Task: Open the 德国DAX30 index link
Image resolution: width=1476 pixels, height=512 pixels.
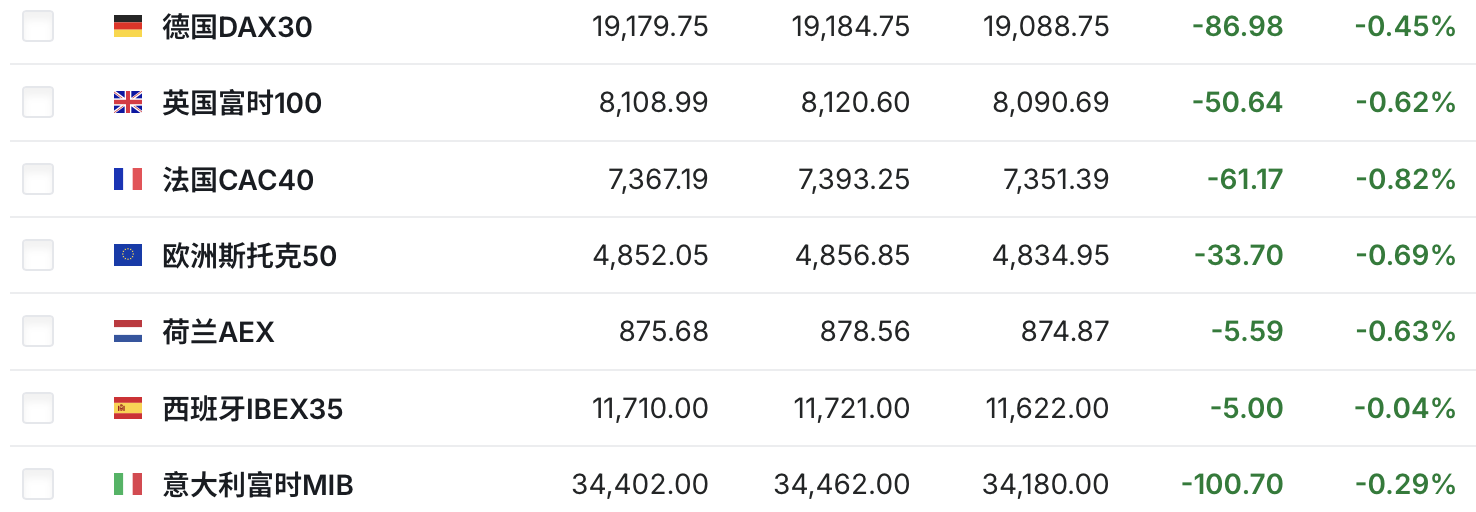Action: point(237,27)
